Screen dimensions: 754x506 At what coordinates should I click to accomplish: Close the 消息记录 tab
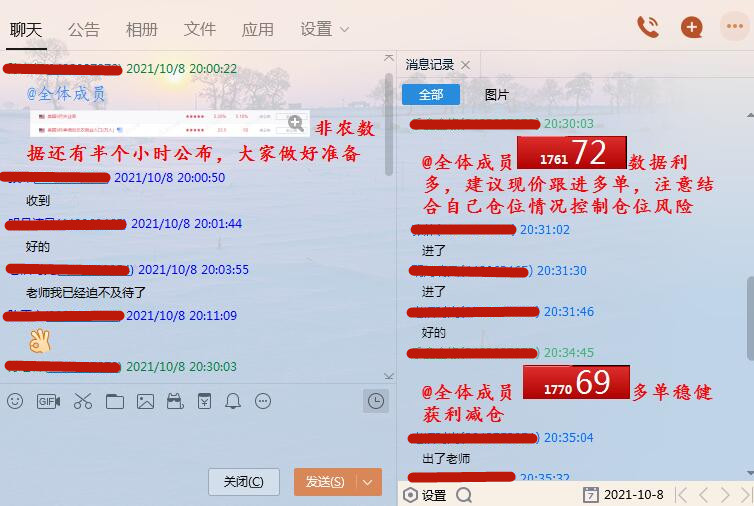465,65
